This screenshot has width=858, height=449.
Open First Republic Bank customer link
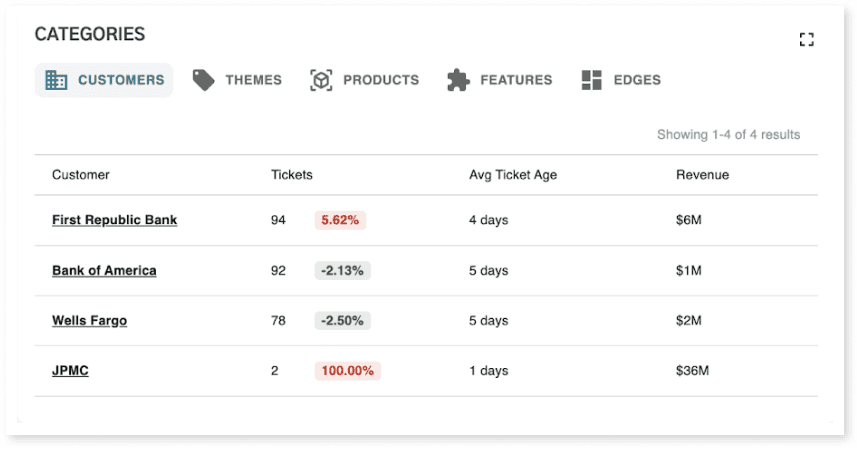tap(114, 220)
